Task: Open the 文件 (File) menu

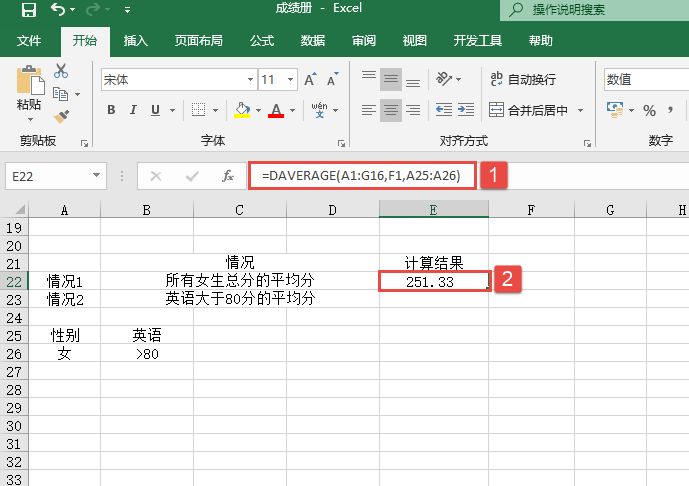Action: (29, 41)
